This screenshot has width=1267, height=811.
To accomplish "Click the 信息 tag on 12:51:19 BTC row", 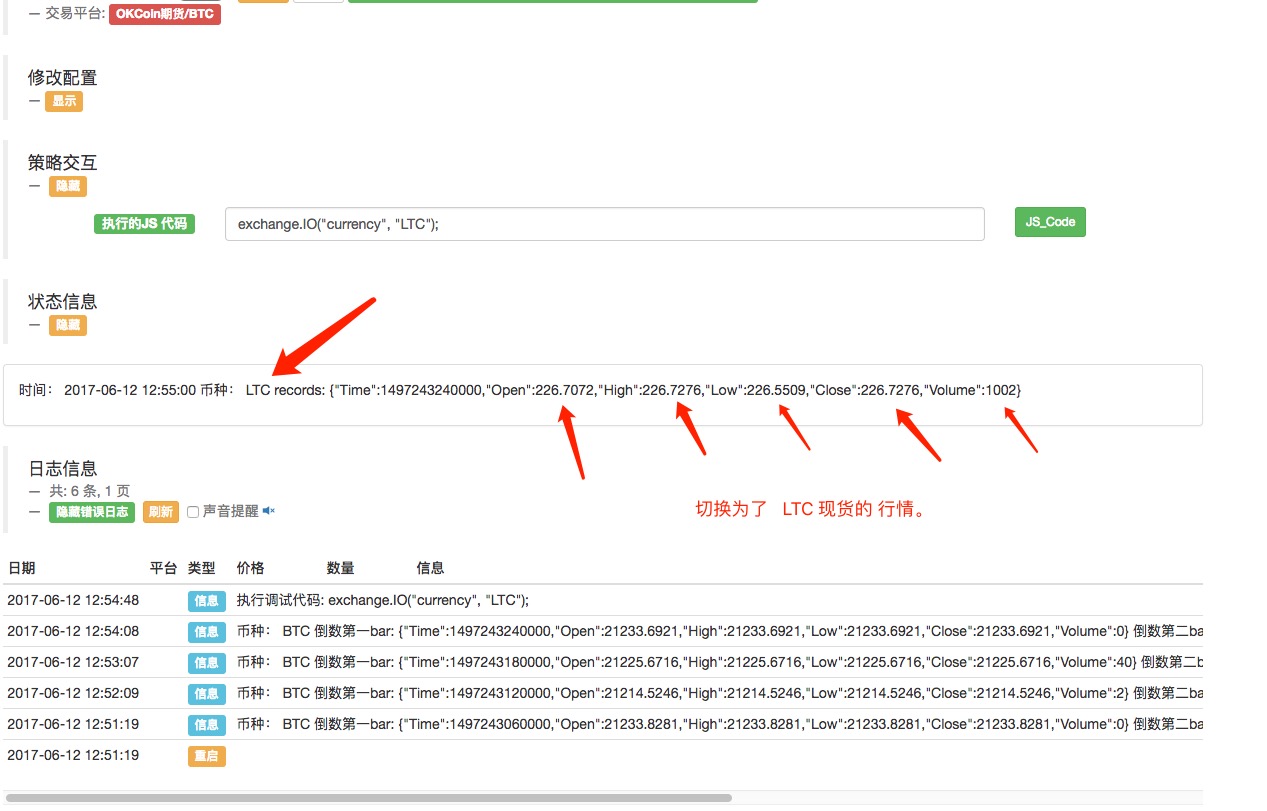I will point(207,725).
